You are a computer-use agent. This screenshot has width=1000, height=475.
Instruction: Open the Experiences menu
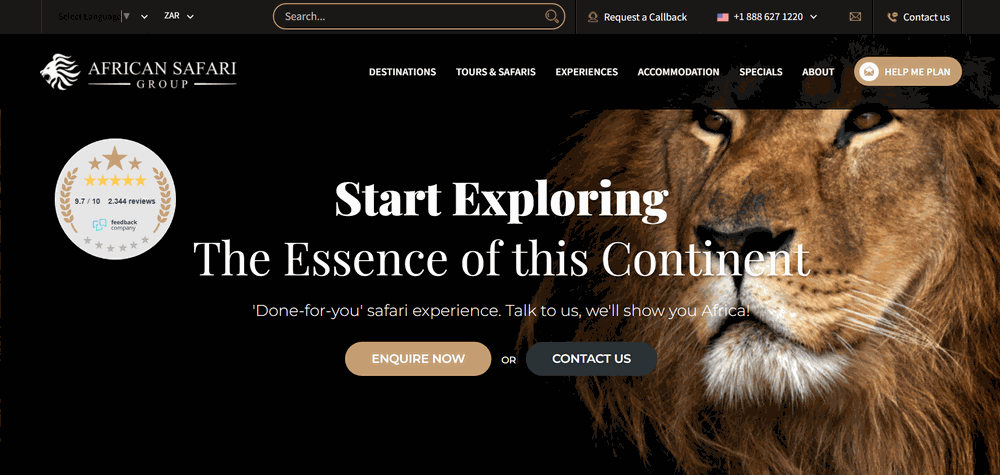(x=587, y=72)
